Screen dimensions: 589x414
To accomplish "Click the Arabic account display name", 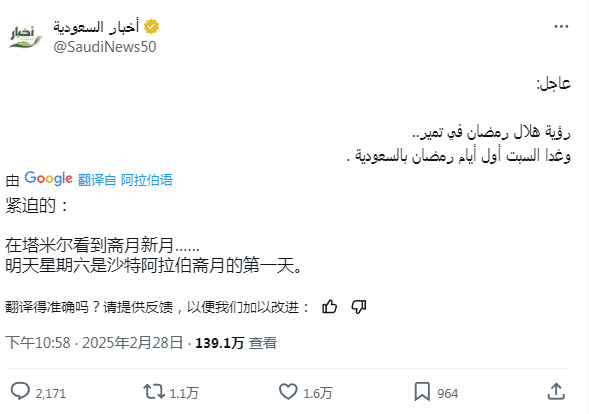I will pyautogui.click(x=96, y=27).
